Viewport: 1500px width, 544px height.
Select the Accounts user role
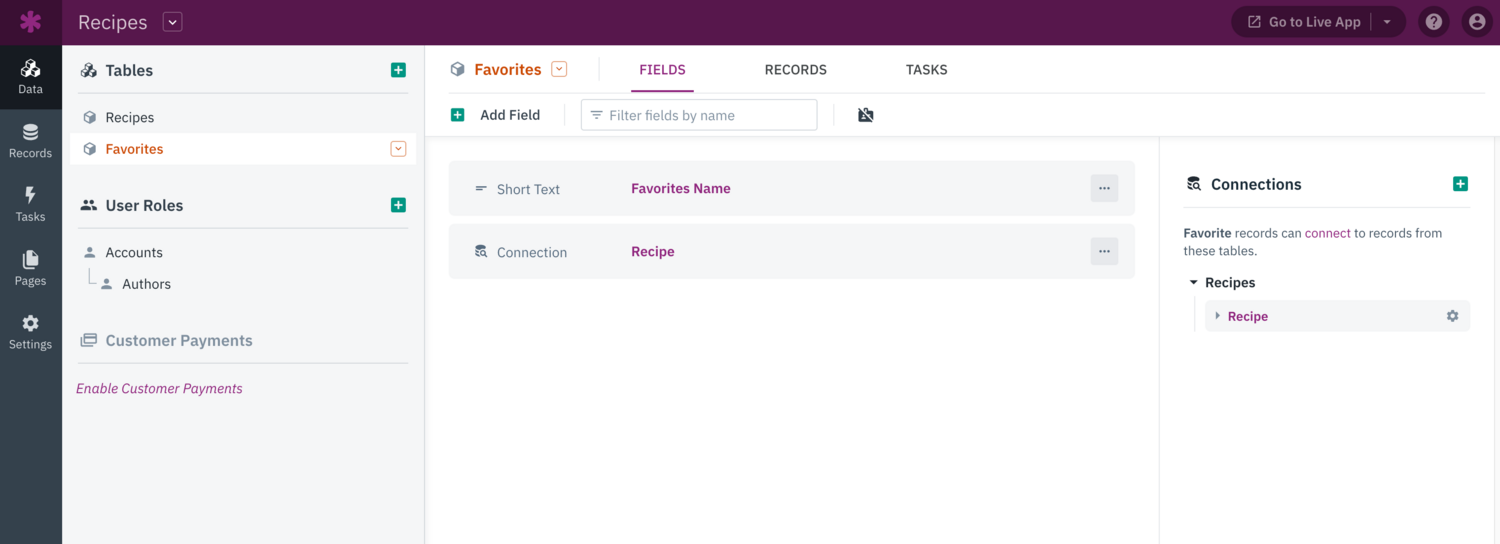pos(134,252)
